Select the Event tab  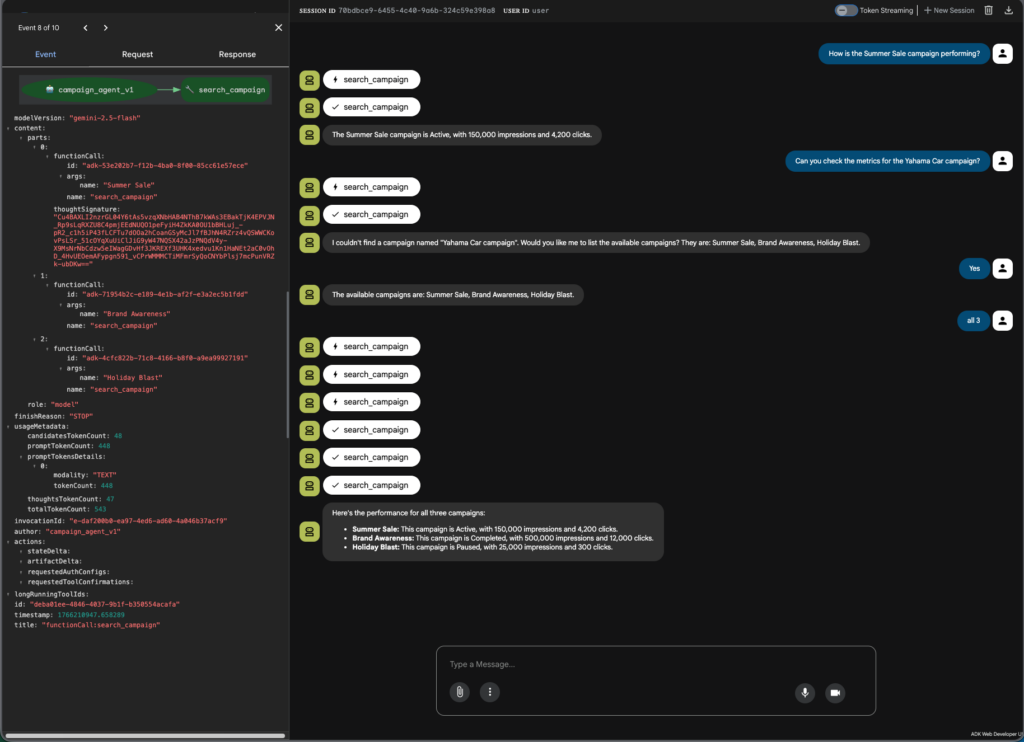[x=45, y=54]
